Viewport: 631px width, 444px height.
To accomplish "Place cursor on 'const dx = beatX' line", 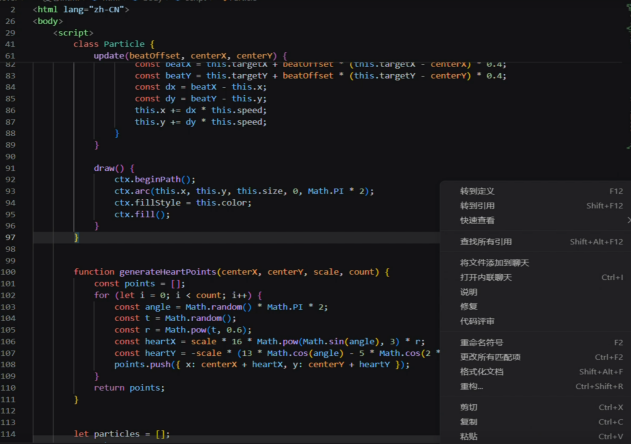I will point(200,87).
